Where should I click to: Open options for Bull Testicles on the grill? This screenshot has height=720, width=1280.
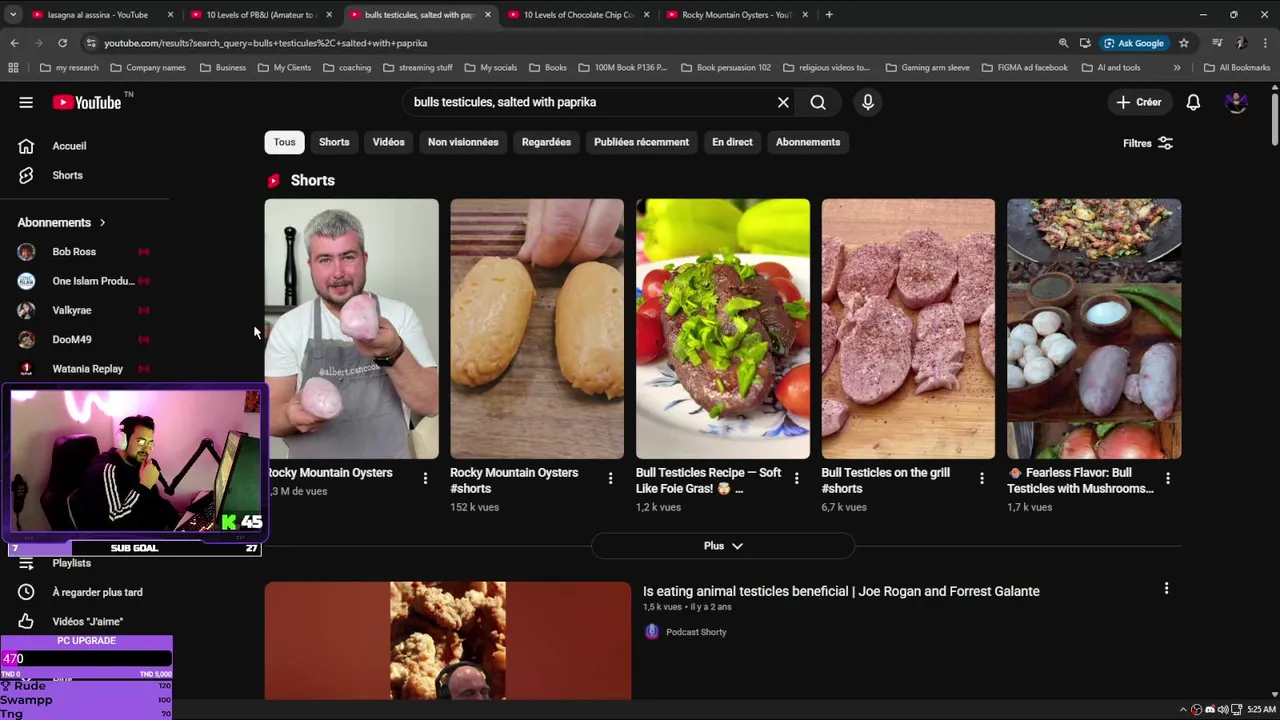pyautogui.click(x=982, y=479)
